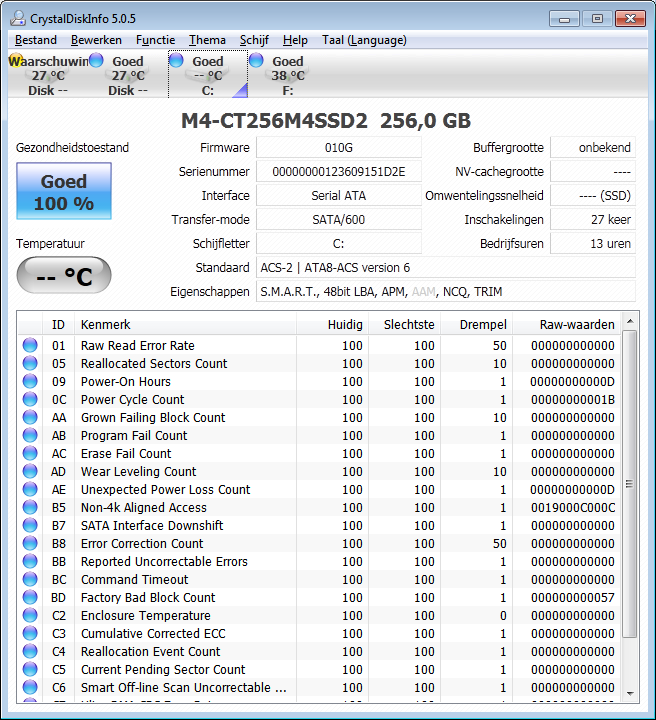Select the F: drive status icon

coord(257,61)
